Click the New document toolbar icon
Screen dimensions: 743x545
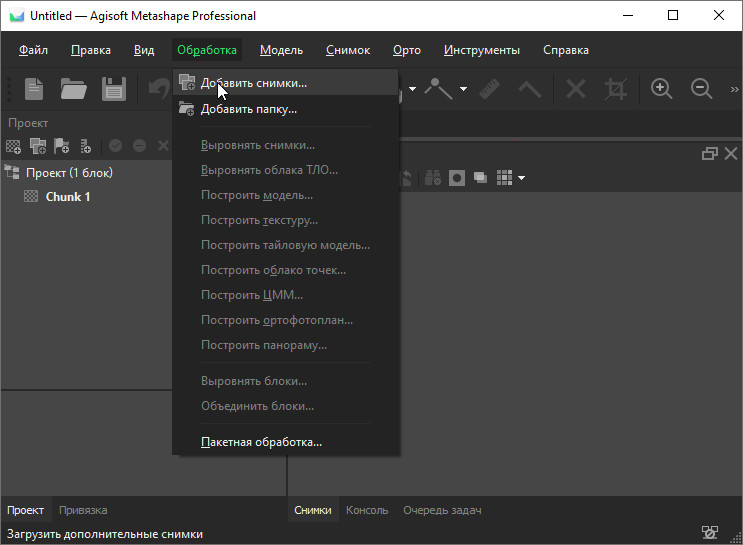[x=34, y=88]
